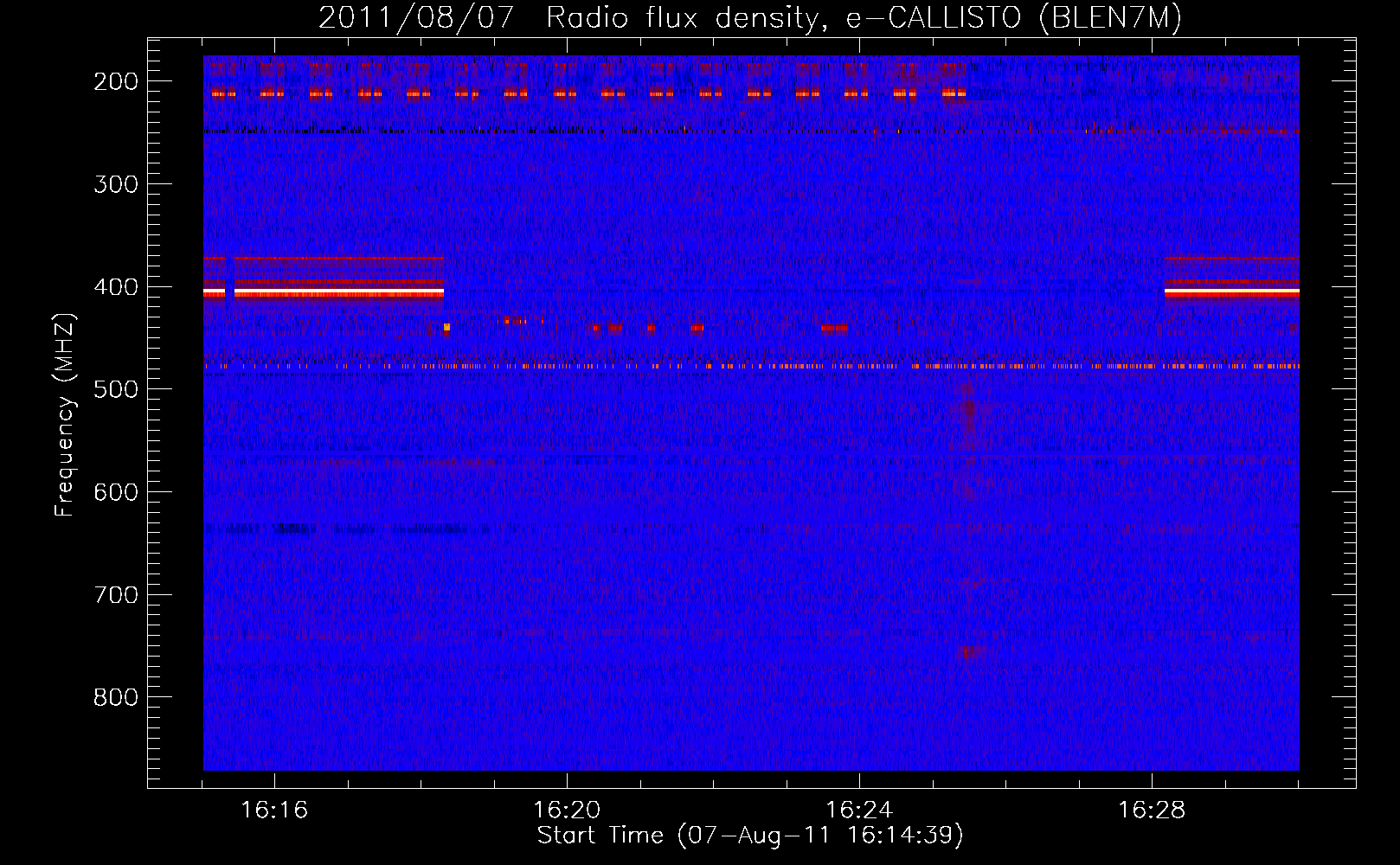The height and width of the screenshot is (865, 1400).
Task: Click the 600 frequency tick label
Action: click(116, 491)
